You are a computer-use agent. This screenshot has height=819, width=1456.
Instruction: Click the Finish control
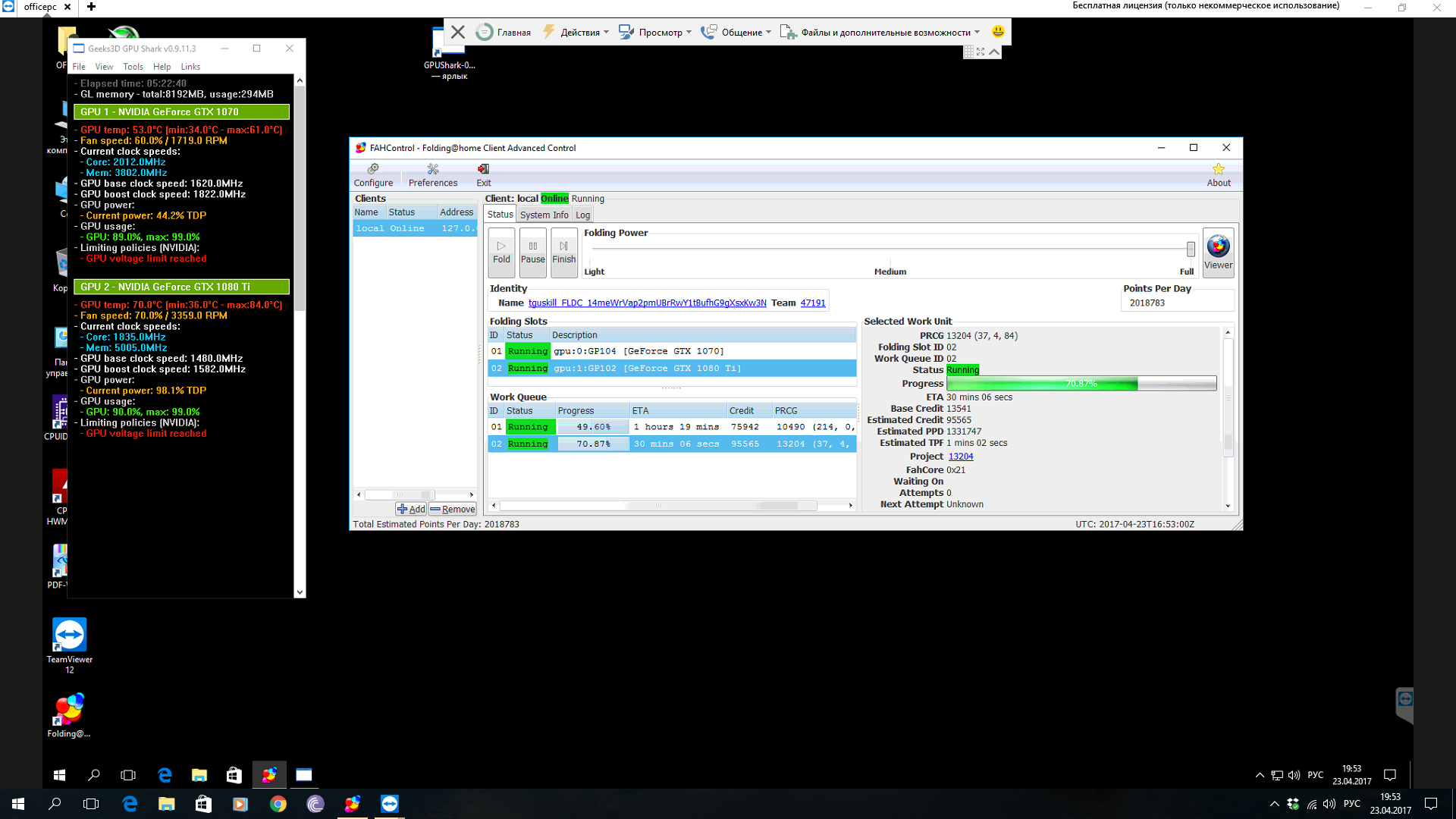coord(563,252)
